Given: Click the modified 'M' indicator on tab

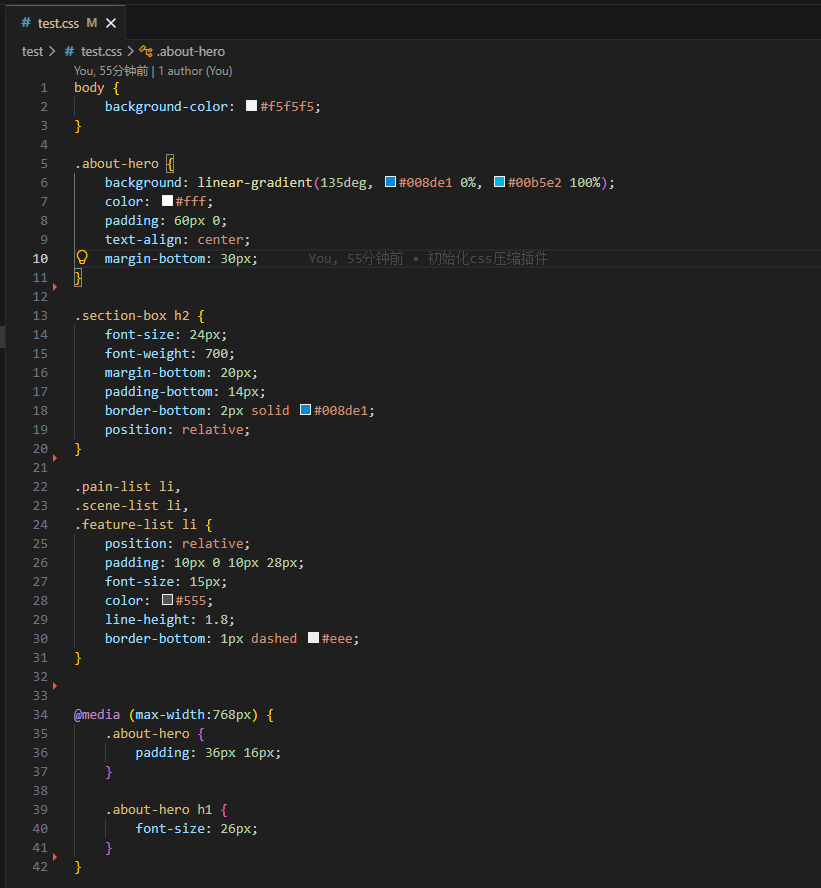Looking at the screenshot, I should (x=92, y=23).
